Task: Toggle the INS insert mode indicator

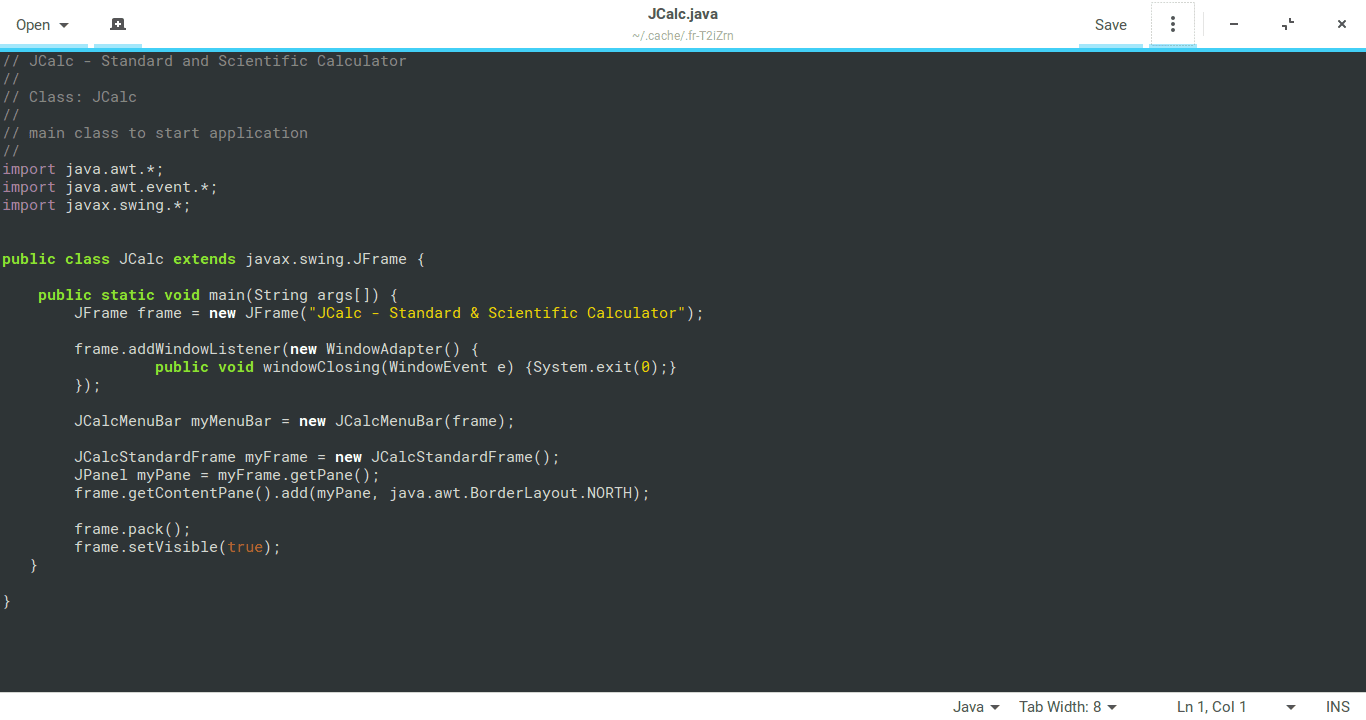Action: (x=1338, y=707)
